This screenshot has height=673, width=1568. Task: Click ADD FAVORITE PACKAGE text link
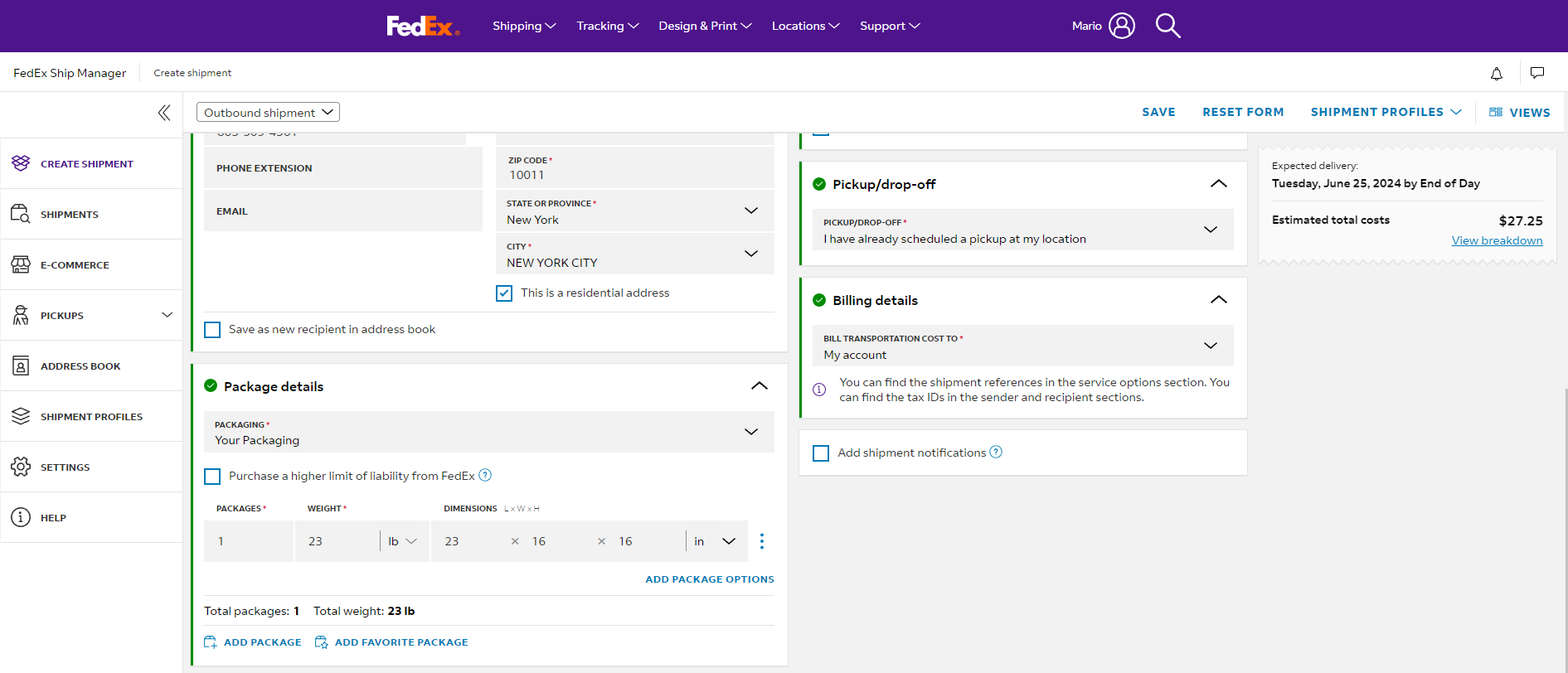(x=401, y=642)
